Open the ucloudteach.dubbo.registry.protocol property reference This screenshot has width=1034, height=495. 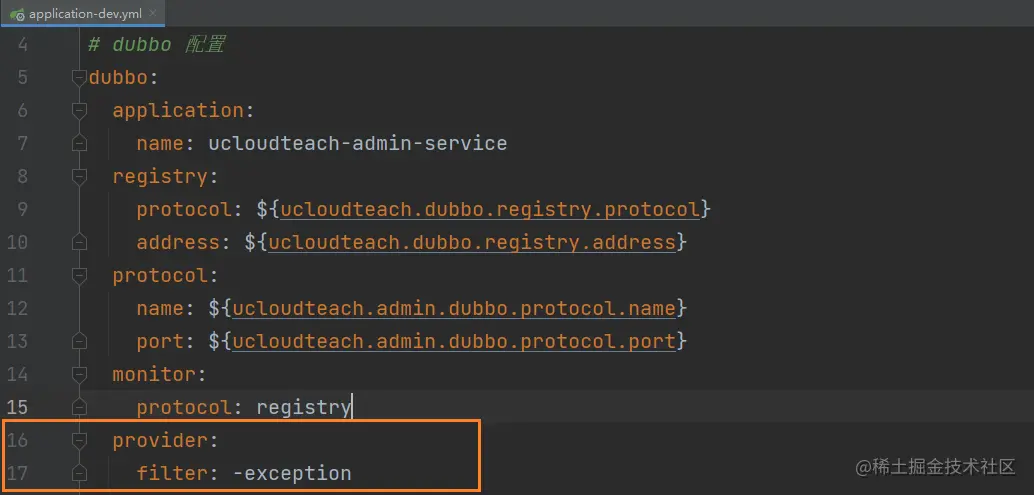coord(489,209)
